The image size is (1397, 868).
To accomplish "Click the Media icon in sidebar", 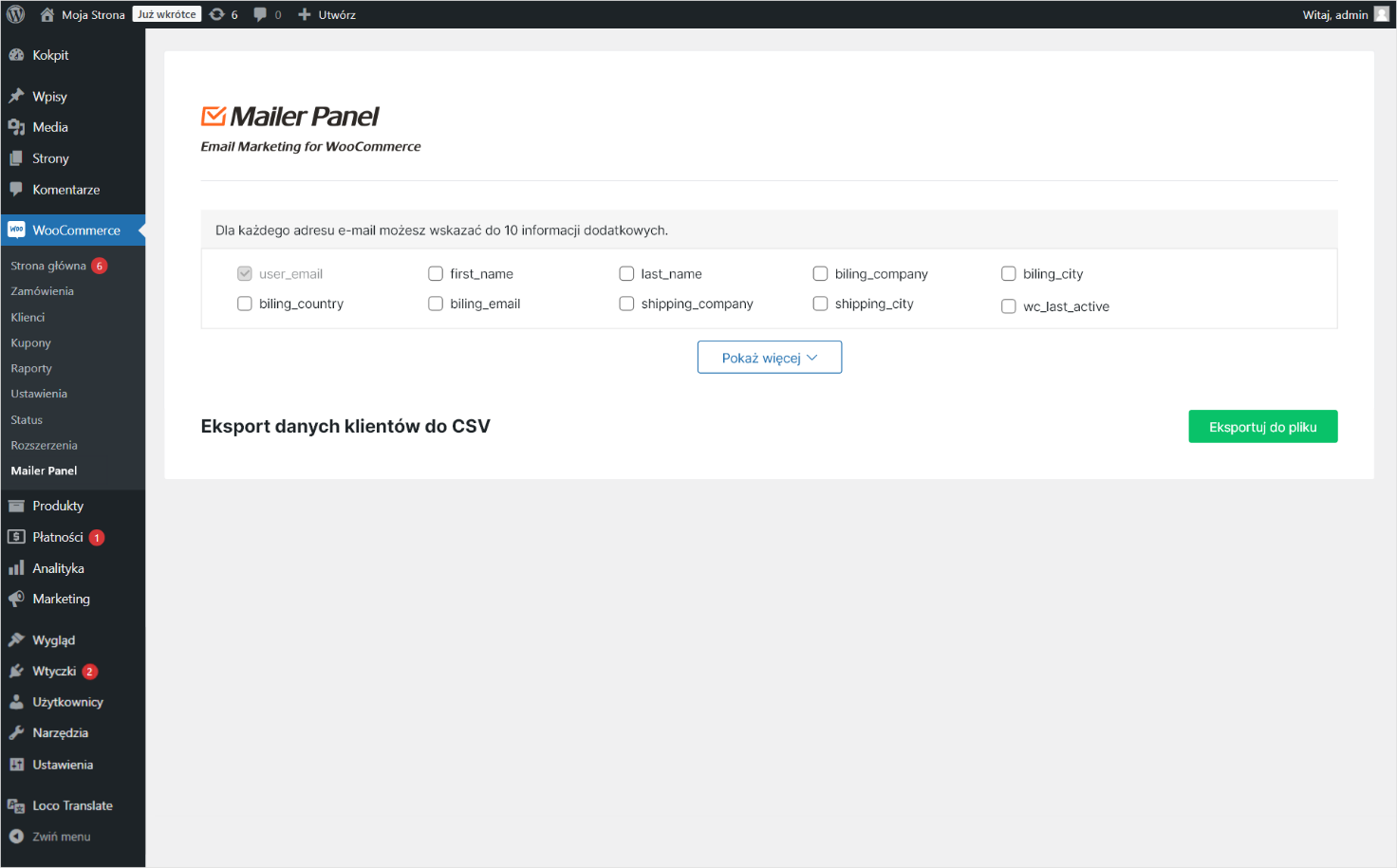I will coord(16,127).
